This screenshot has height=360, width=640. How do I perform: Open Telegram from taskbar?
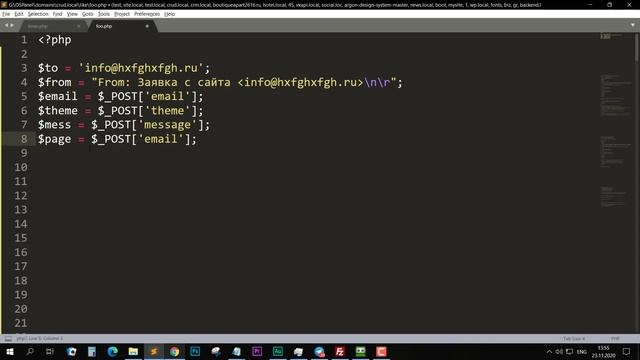[319, 351]
